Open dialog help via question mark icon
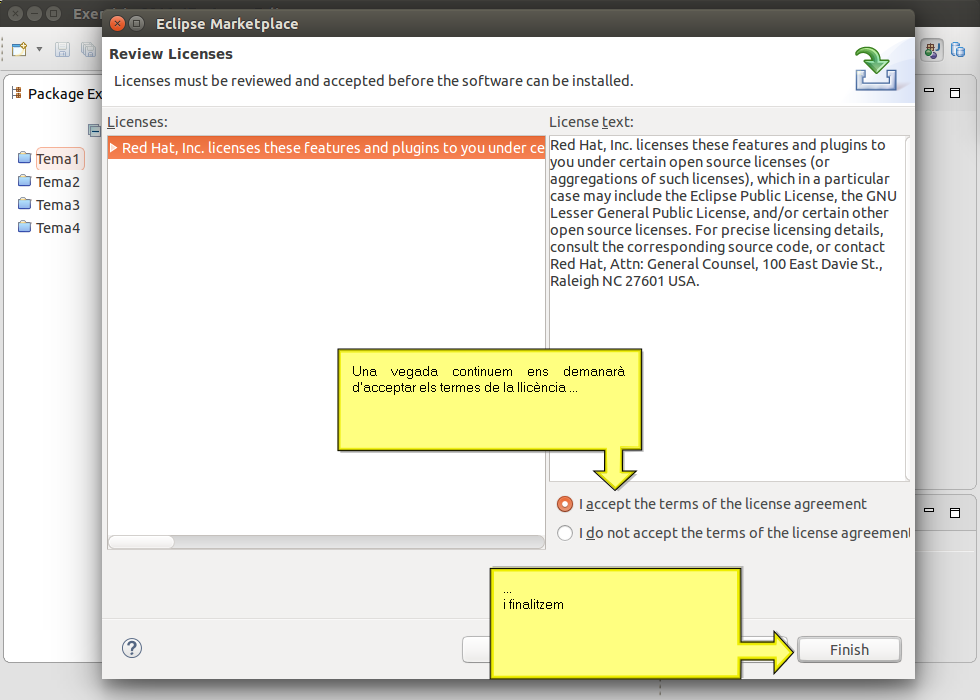Screen dimensions: 980x700 (132, 648)
